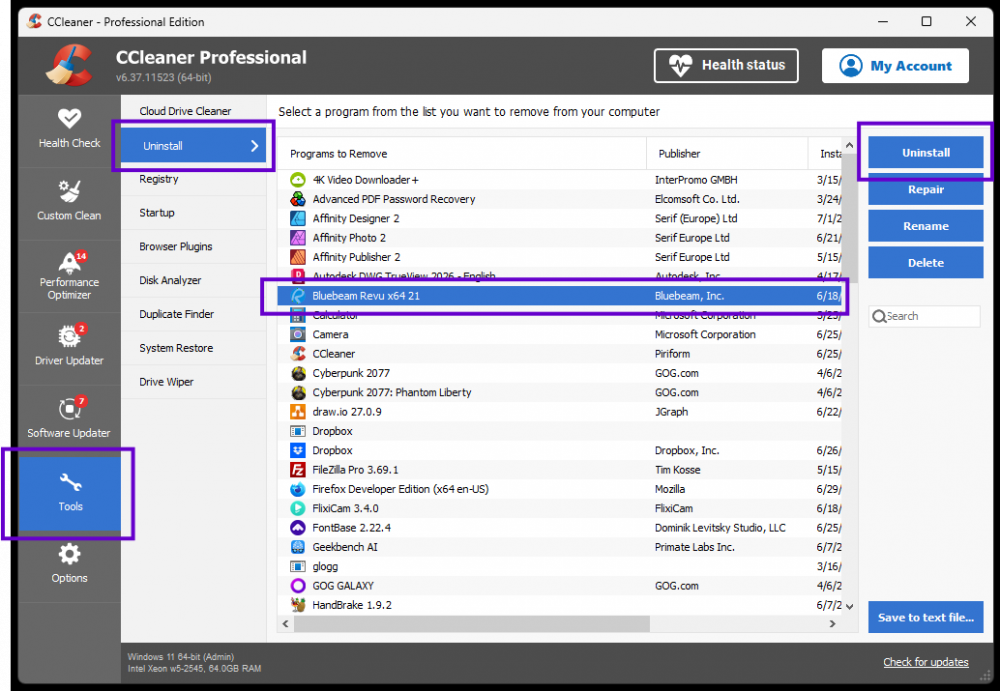Open My Account

(x=895, y=66)
